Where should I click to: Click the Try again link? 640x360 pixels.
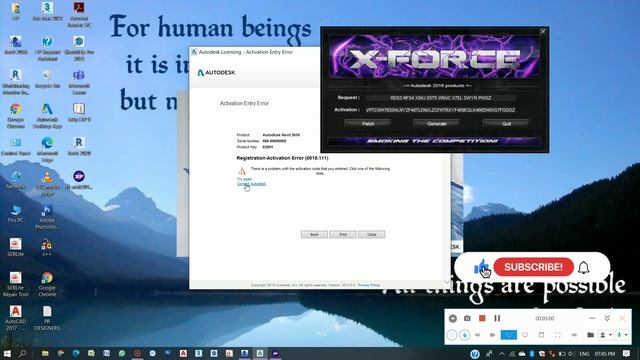pyautogui.click(x=244, y=179)
